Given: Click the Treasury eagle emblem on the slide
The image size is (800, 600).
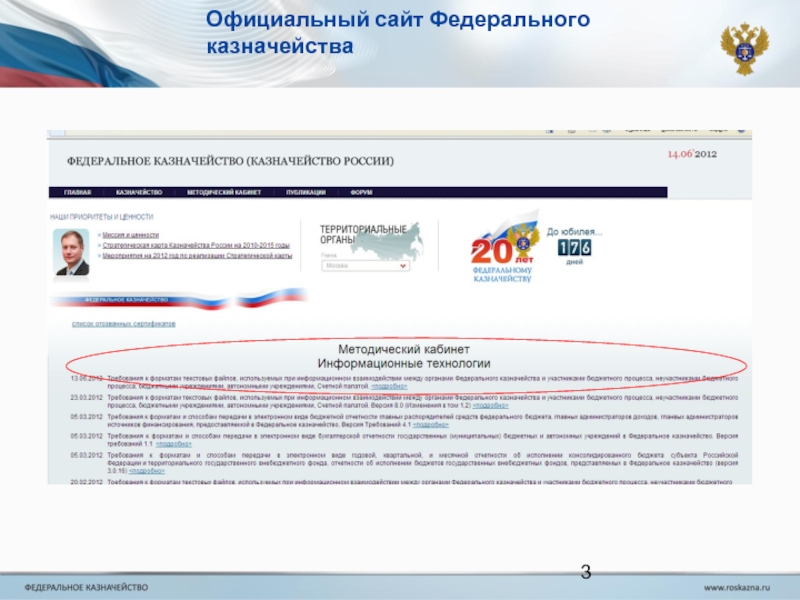Looking at the screenshot, I should (745, 49).
